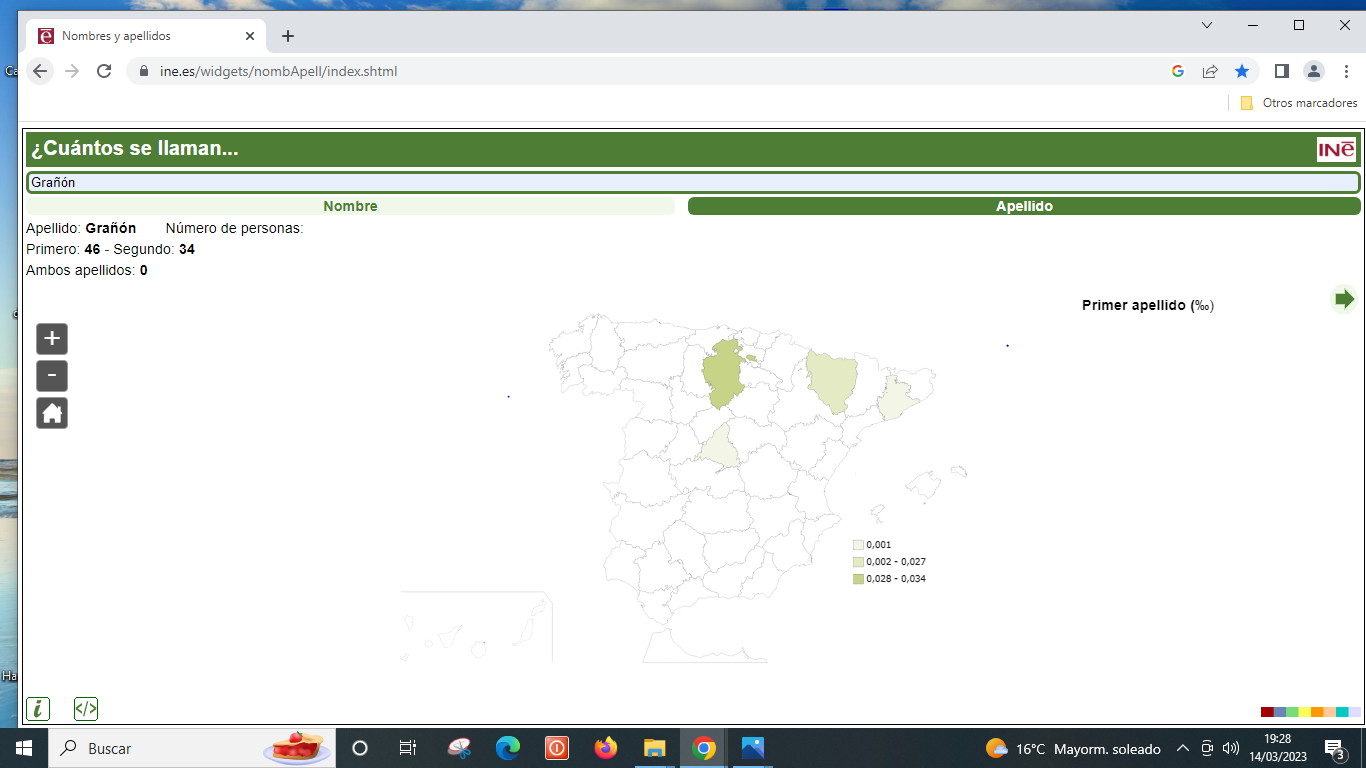Open the Chrome side panel
Image resolution: width=1366 pixels, height=768 pixels.
click(1281, 71)
